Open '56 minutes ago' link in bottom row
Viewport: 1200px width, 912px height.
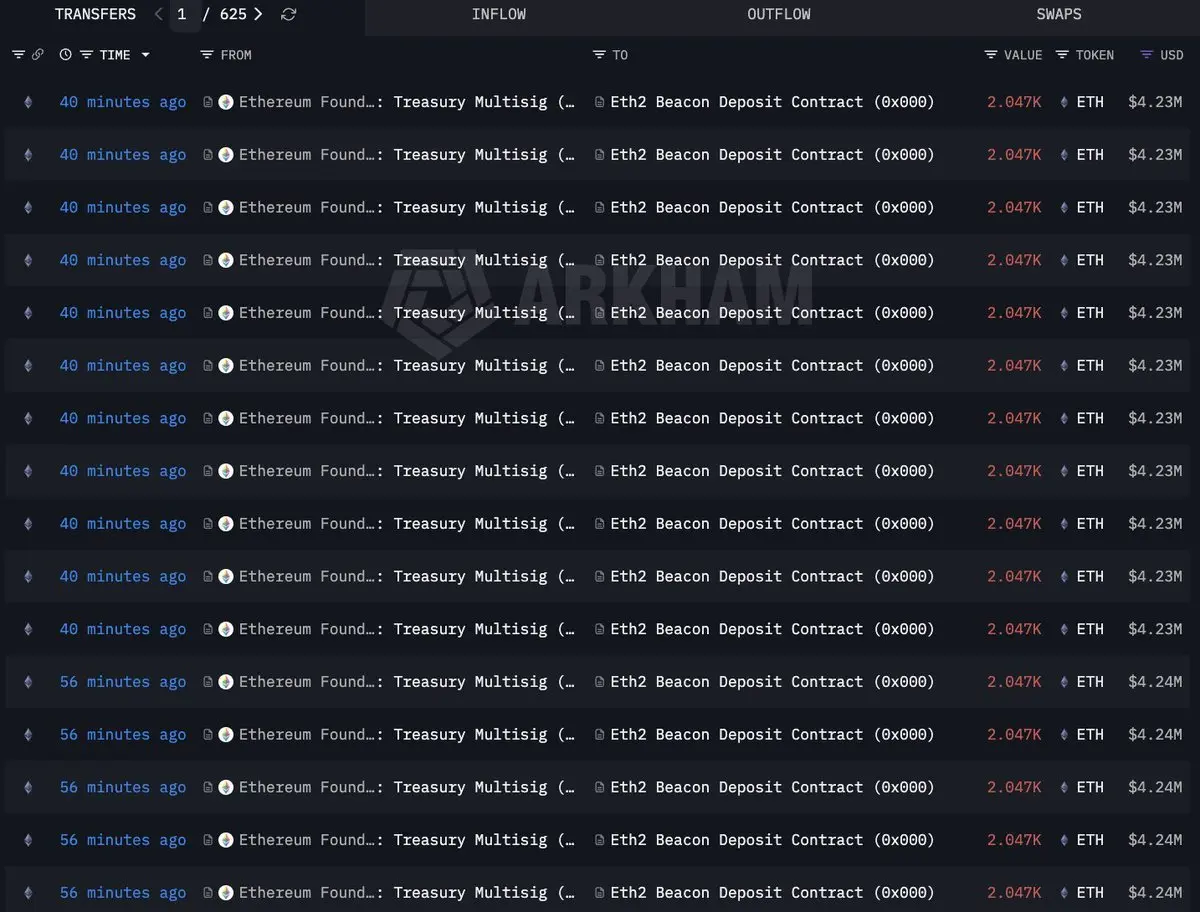[123, 893]
